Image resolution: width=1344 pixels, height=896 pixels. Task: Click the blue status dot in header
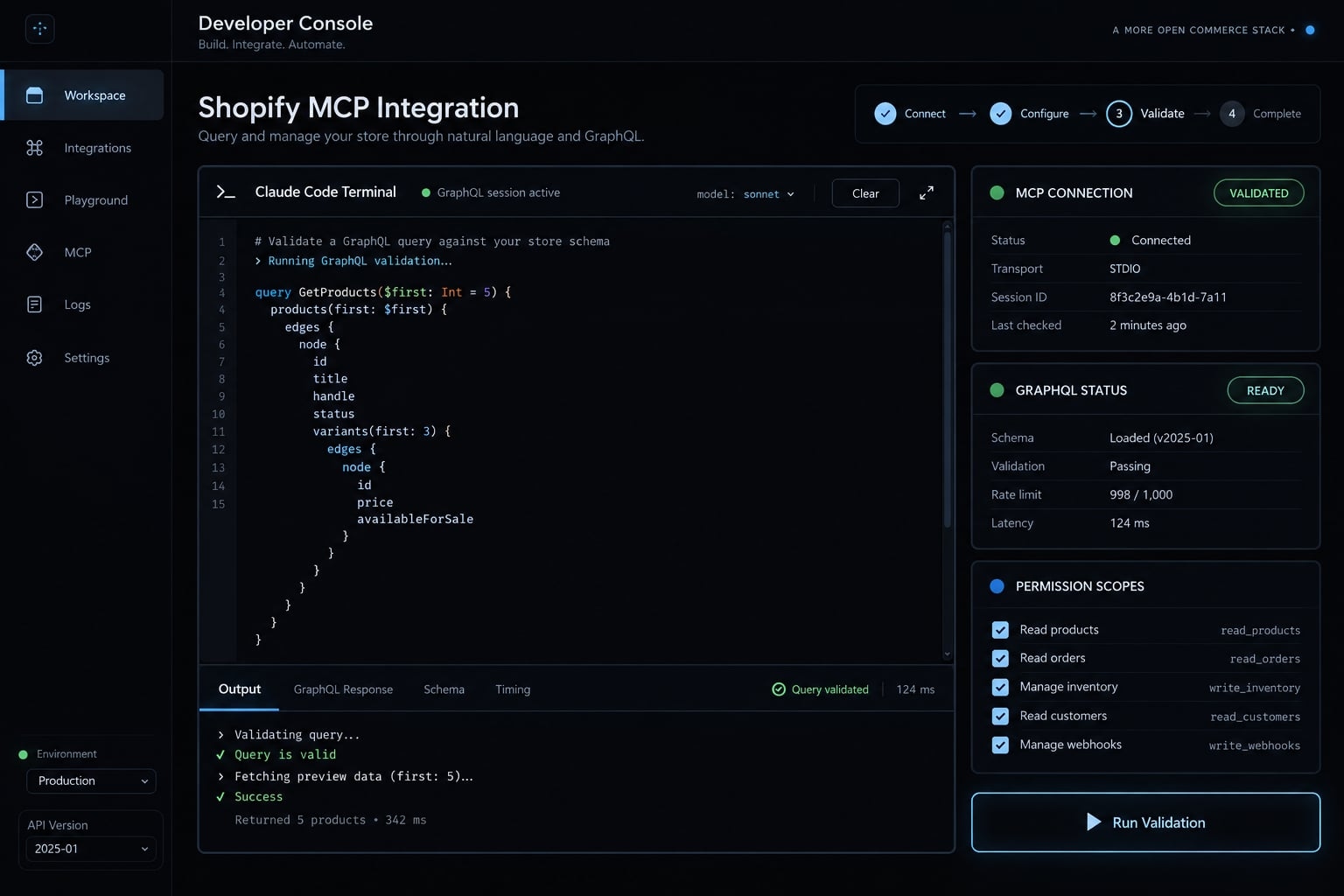pyautogui.click(x=1310, y=30)
